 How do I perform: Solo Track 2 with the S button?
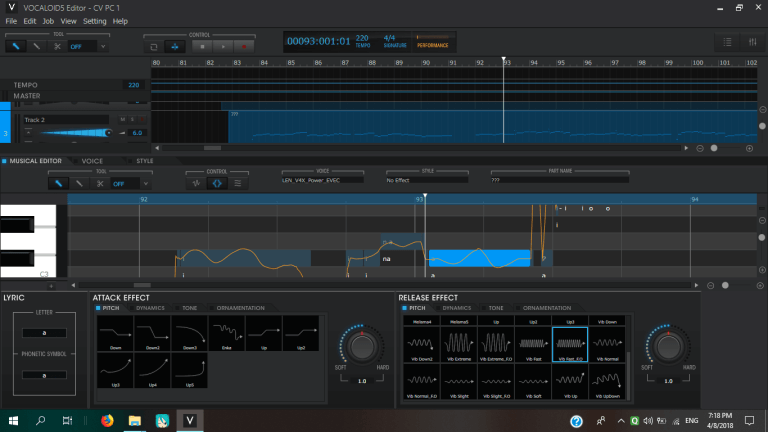click(132, 120)
